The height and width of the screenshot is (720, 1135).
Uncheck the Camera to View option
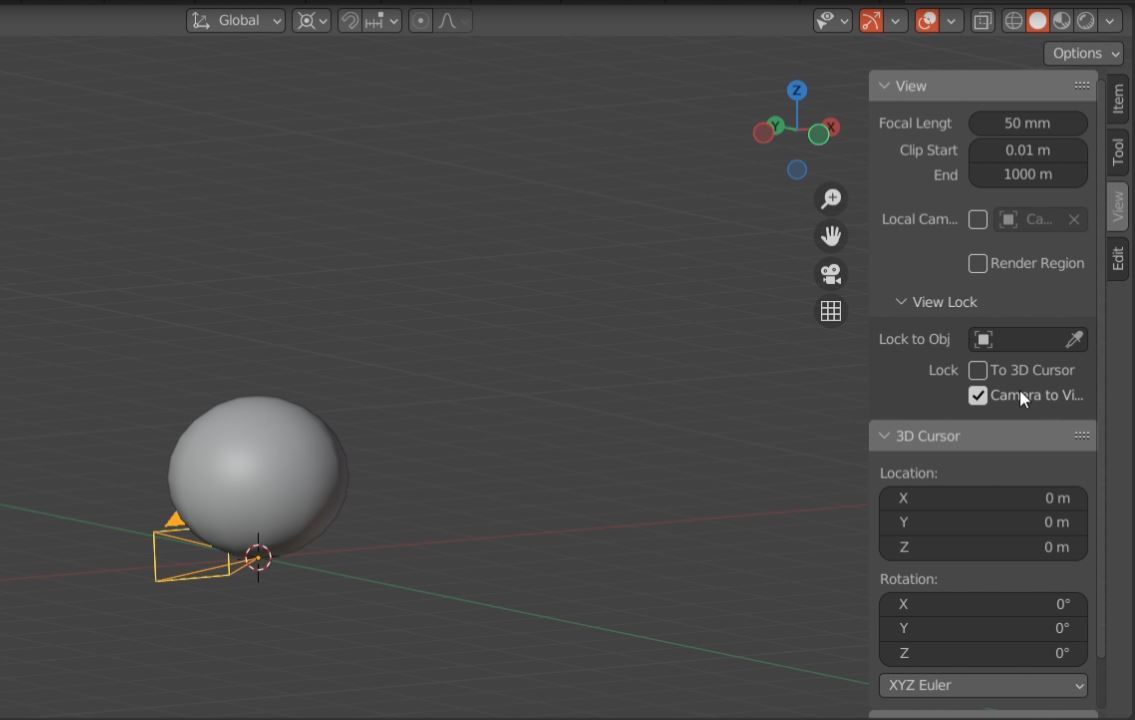(978, 395)
